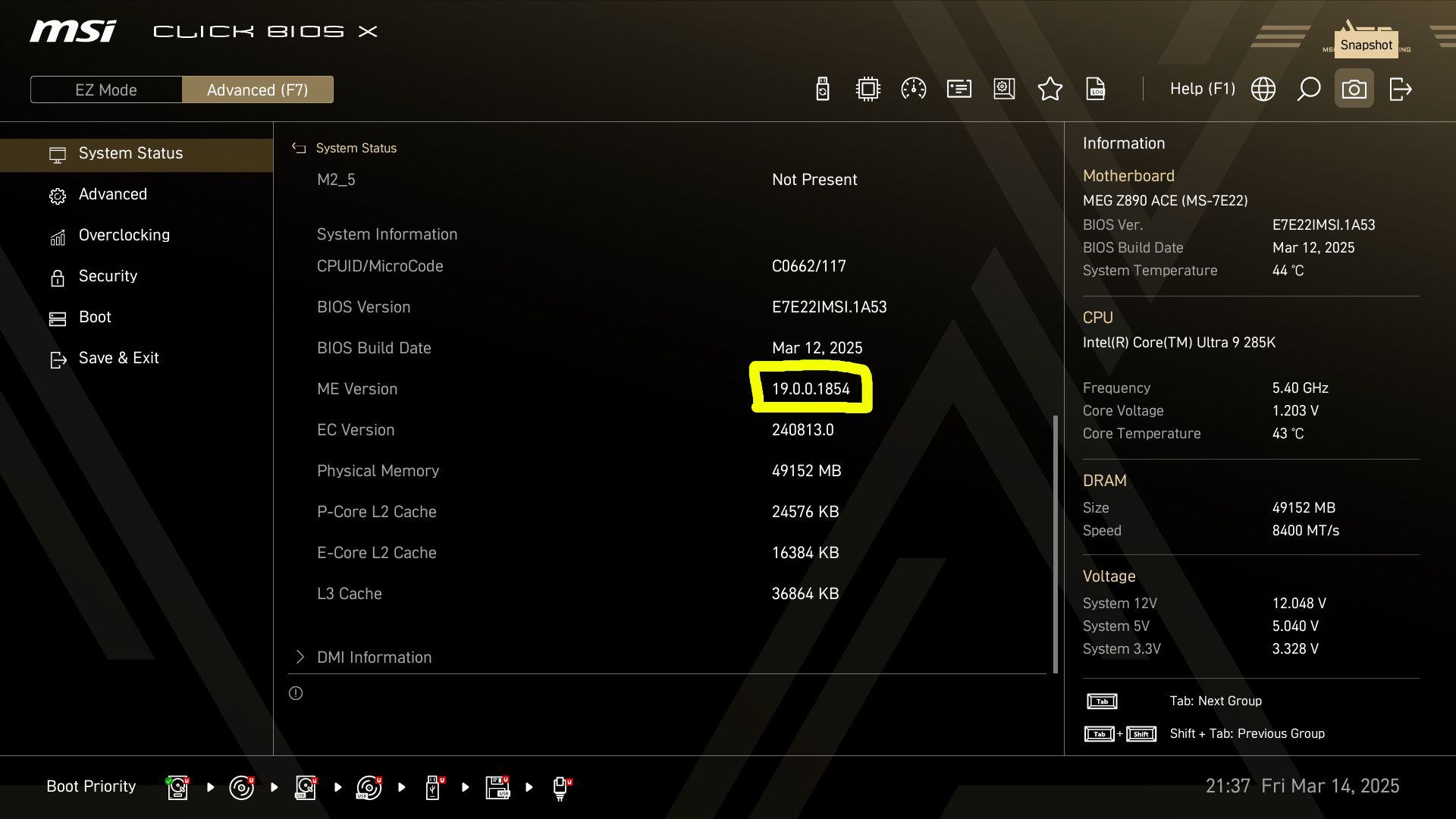Open the M-Flash USB update icon
Image resolution: width=1456 pixels, height=819 pixels.
[x=823, y=89]
